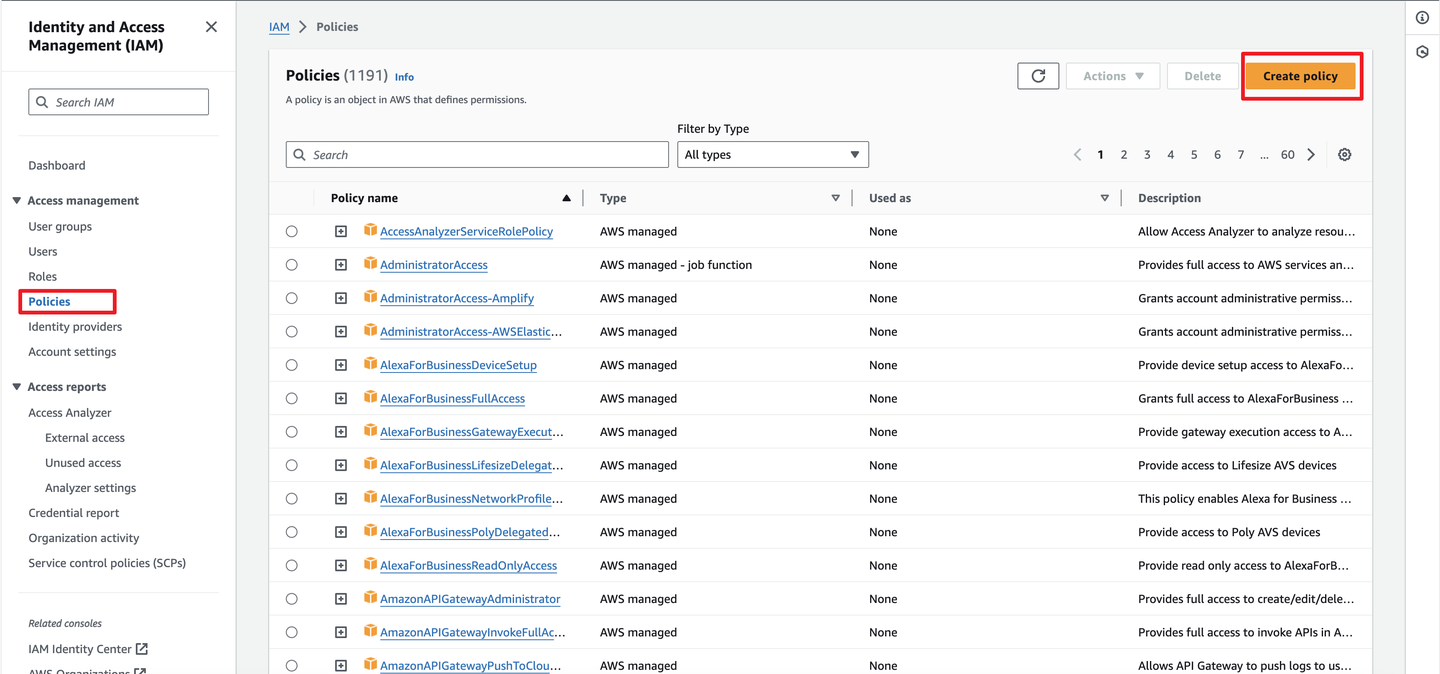
Task: Click the policy icon beside AlexaForBusinessDeviceSetup
Action: click(369, 364)
